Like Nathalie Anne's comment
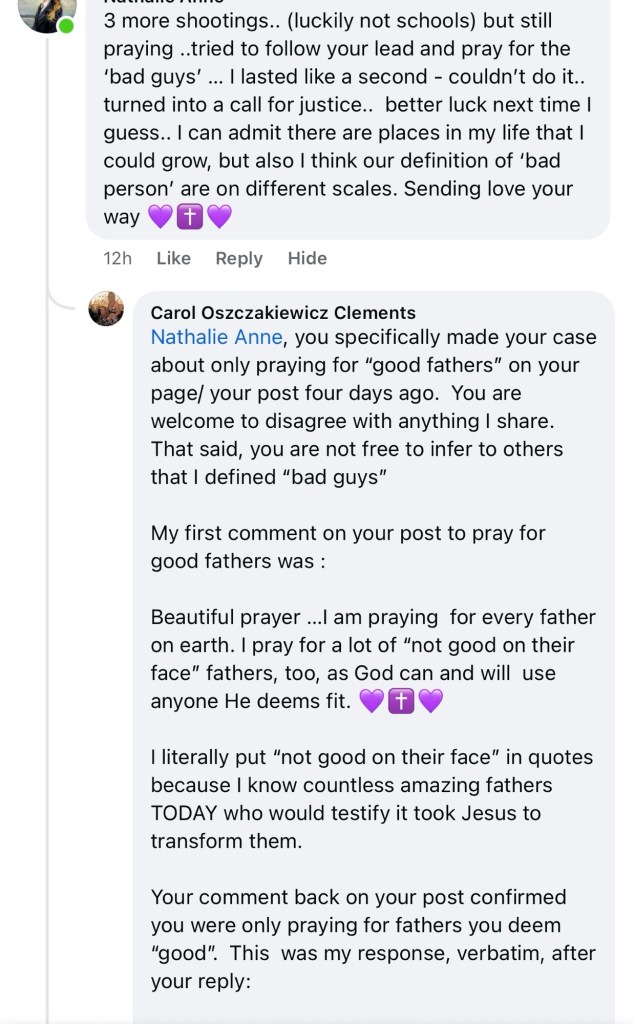634x1024 pixels. click(173, 258)
